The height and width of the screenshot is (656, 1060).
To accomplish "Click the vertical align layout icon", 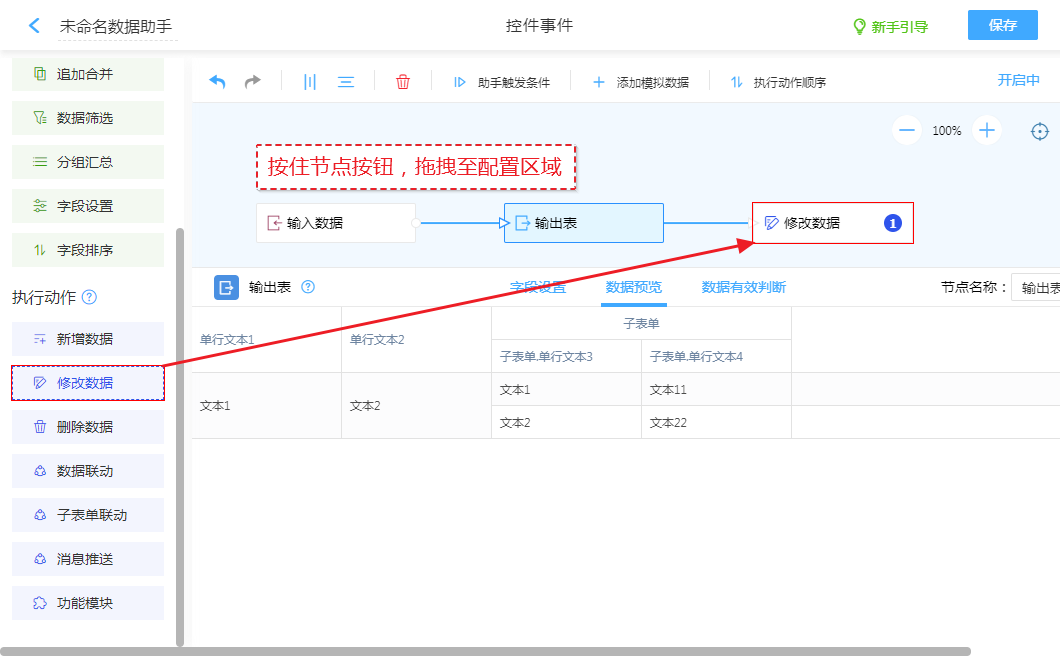I will pos(310,82).
